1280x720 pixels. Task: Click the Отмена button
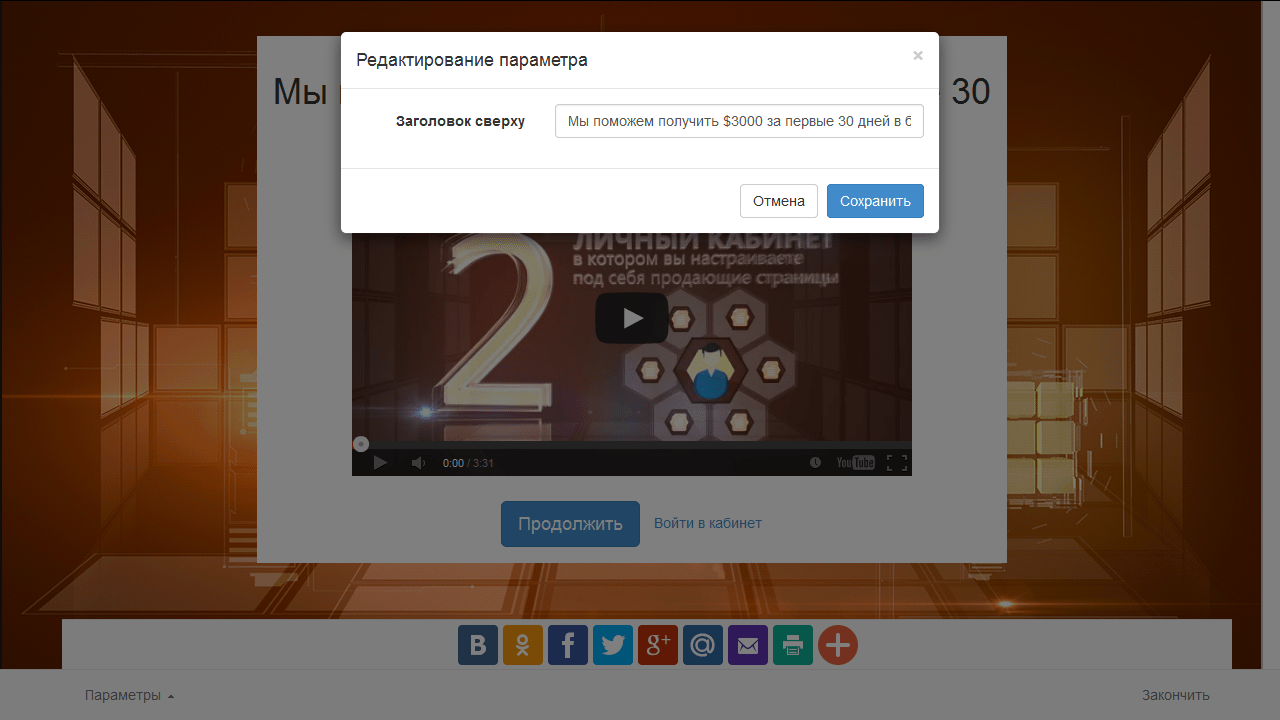779,201
